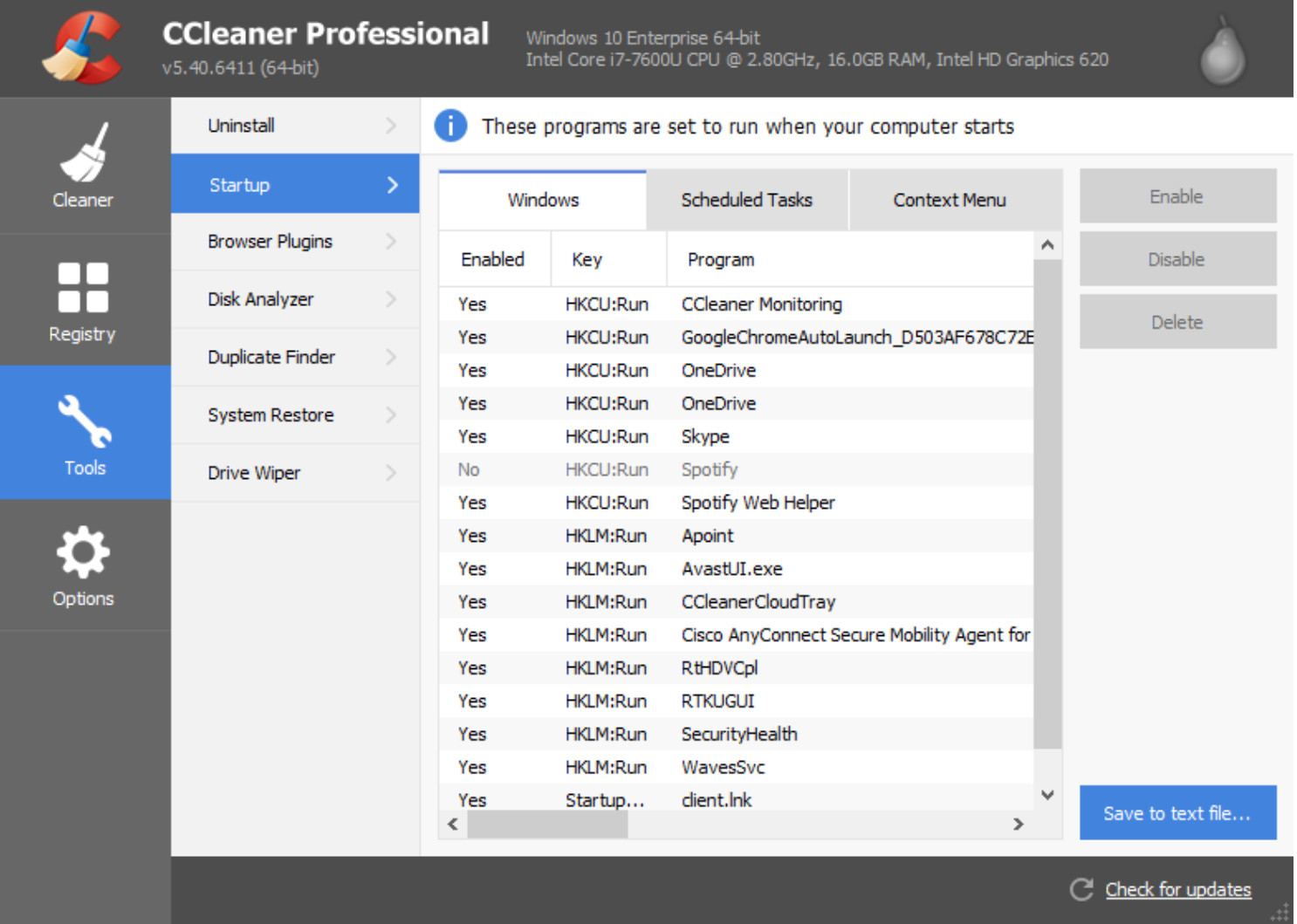Open Options gear icon

[x=83, y=551]
